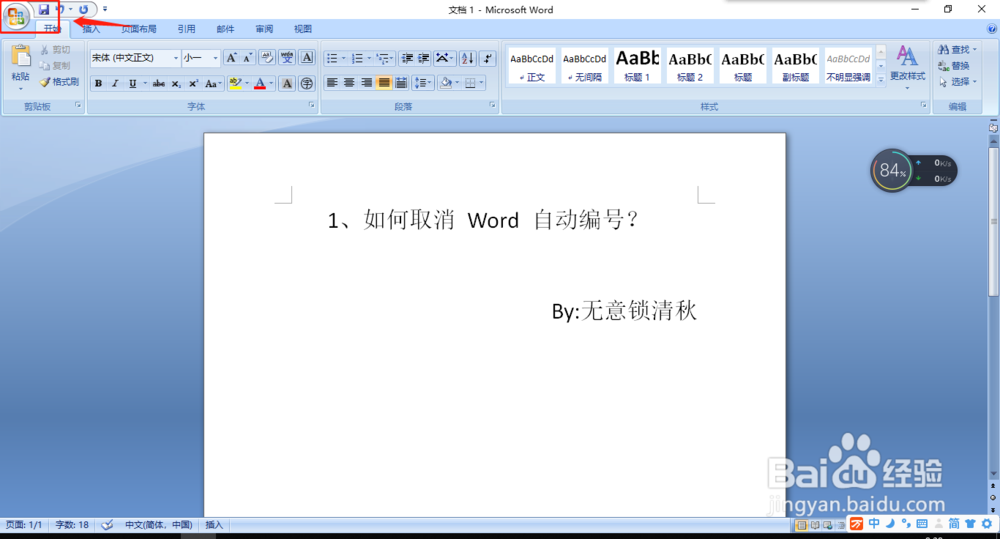Viewport: 1000px width, 539px height.
Task: Click the Enclose Characters (字) circle icon
Action: coord(307,84)
